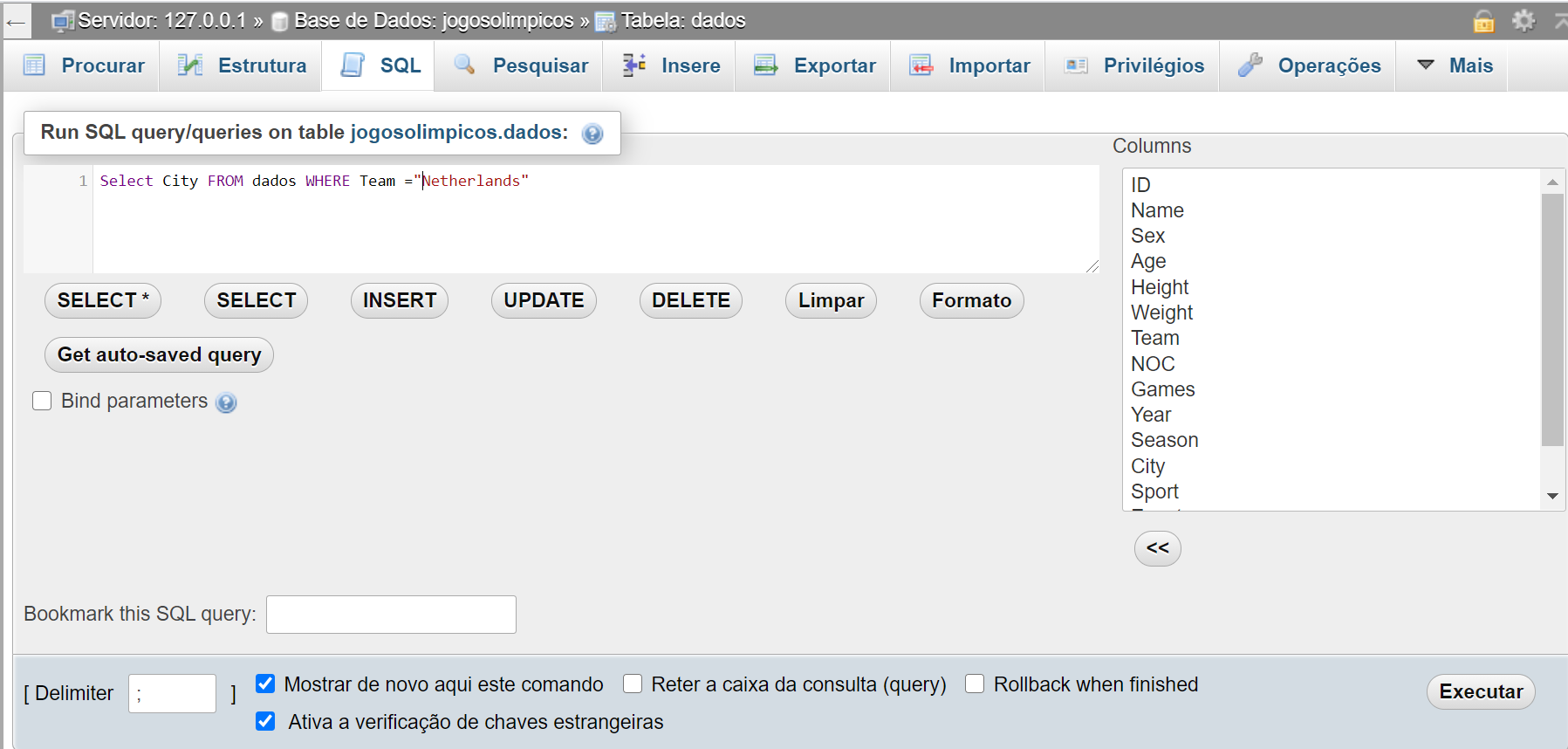Screen dimensions: 1568x749
Task: Insert selected column with << button
Action: click(1157, 548)
